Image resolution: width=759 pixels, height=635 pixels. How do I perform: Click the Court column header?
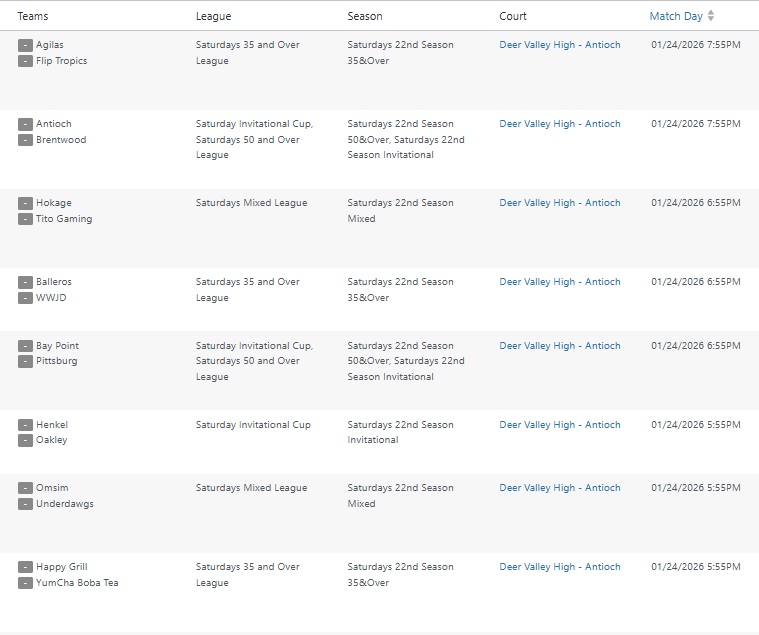click(513, 16)
